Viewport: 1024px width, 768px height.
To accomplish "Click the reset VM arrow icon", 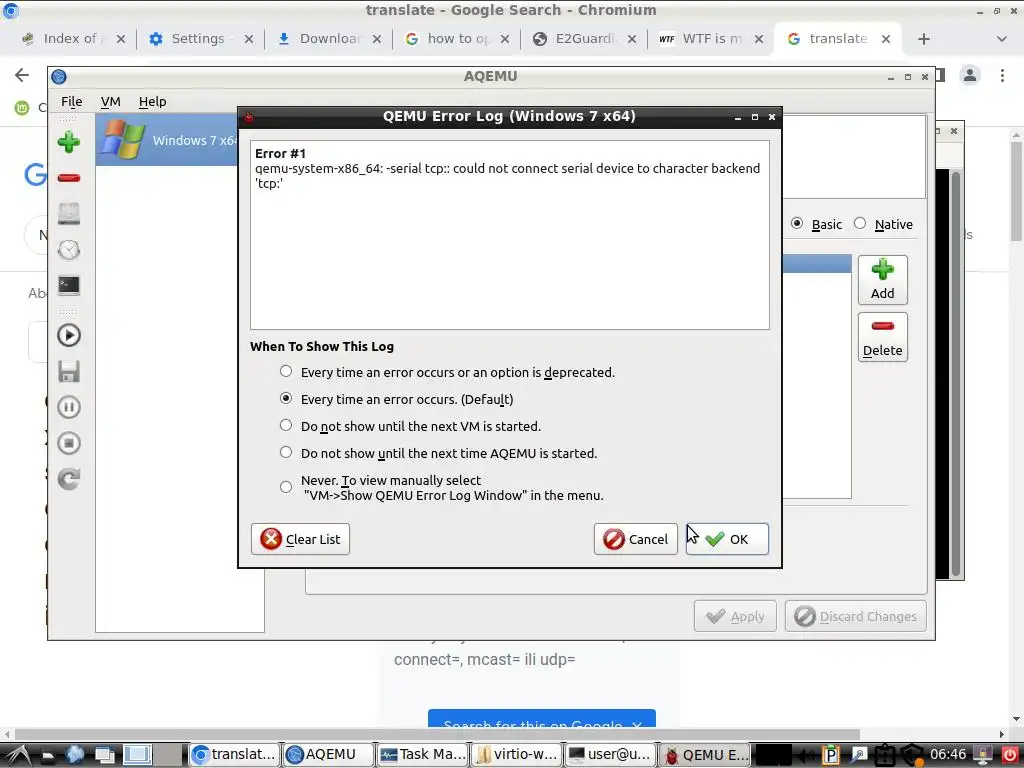I will click(x=69, y=479).
